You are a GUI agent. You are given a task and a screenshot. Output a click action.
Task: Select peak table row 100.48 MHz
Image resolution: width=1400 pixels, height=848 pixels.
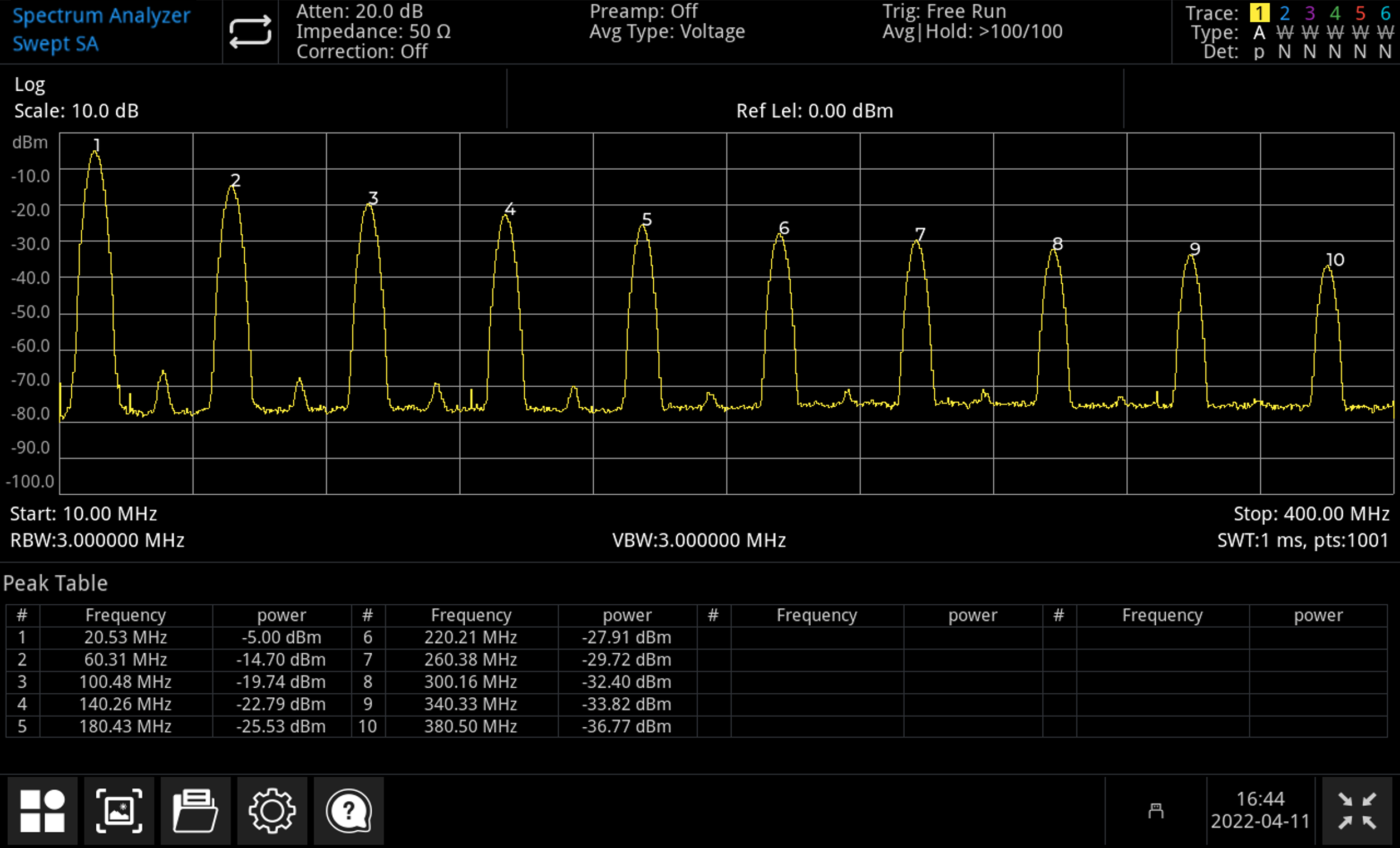(125, 682)
